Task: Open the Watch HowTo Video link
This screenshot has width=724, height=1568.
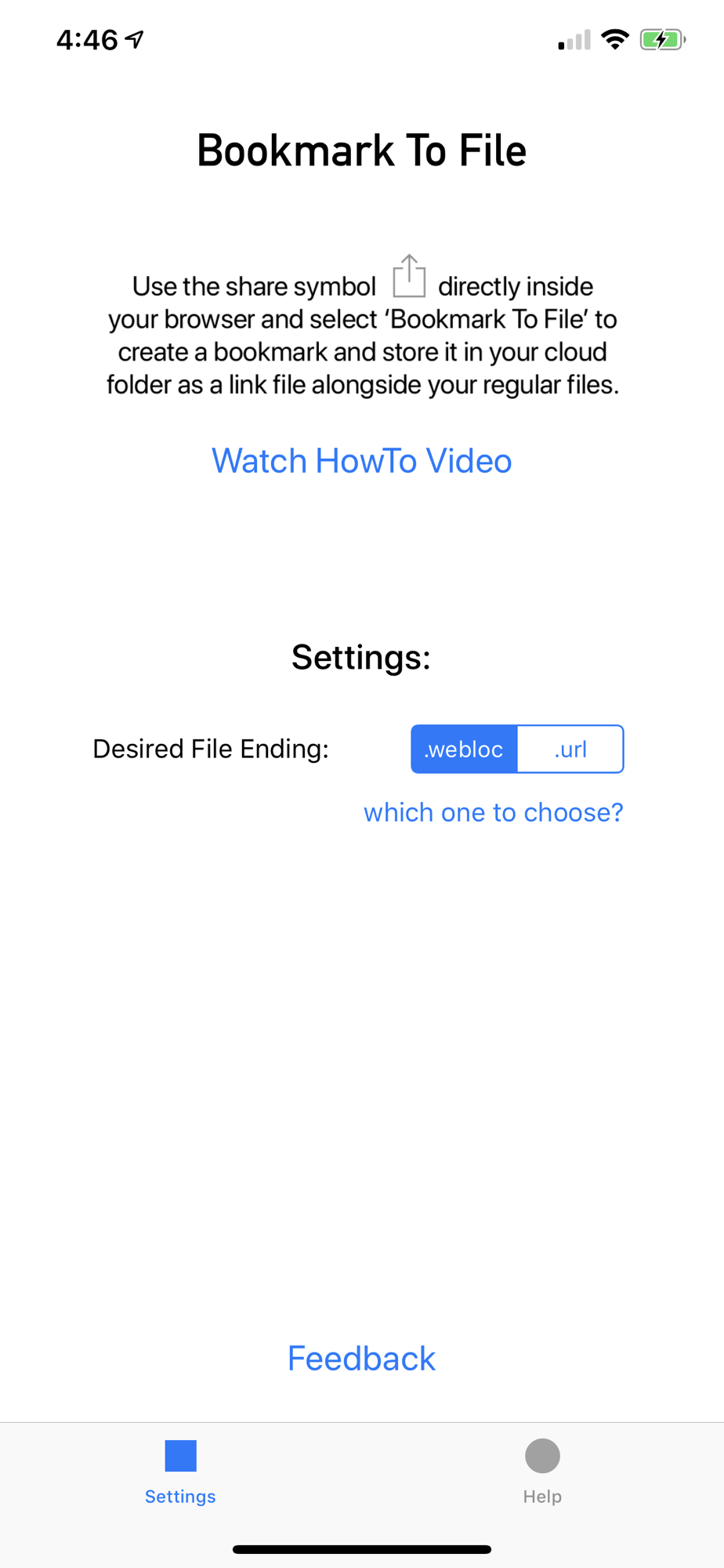Action: [362, 461]
